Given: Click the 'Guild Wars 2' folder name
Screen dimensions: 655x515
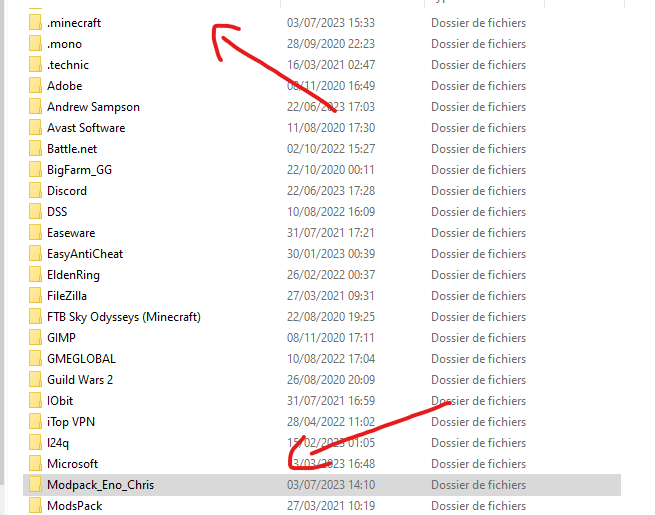Looking at the screenshot, I should pos(80,380).
